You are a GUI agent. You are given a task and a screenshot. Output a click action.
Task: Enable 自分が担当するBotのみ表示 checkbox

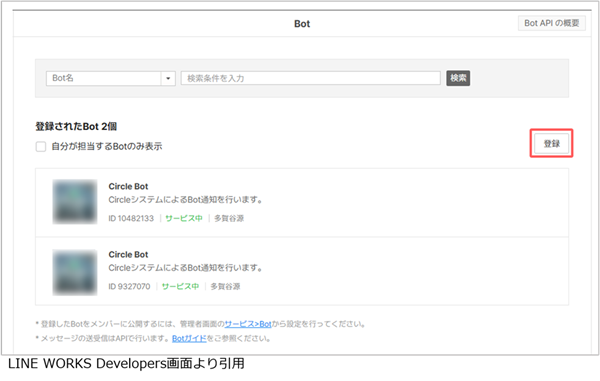click(x=41, y=147)
